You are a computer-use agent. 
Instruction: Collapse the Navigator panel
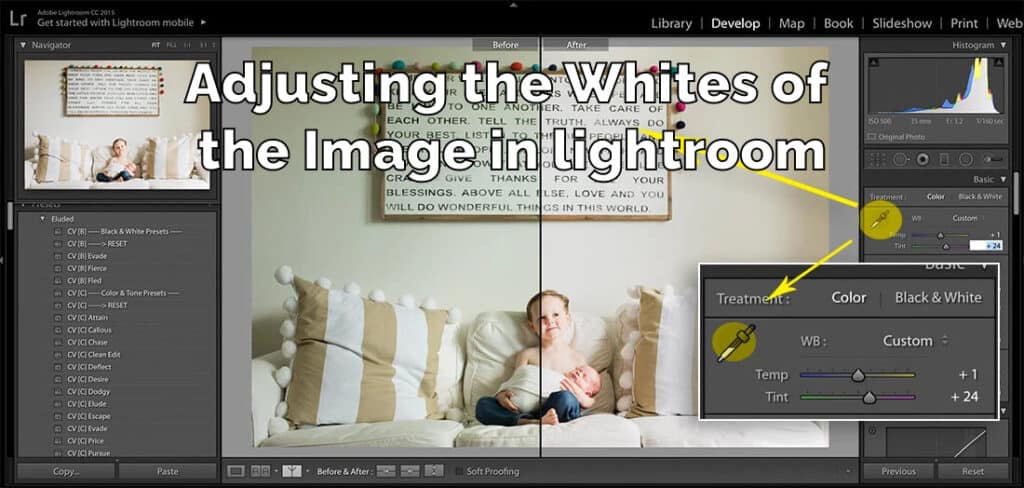[x=23, y=45]
